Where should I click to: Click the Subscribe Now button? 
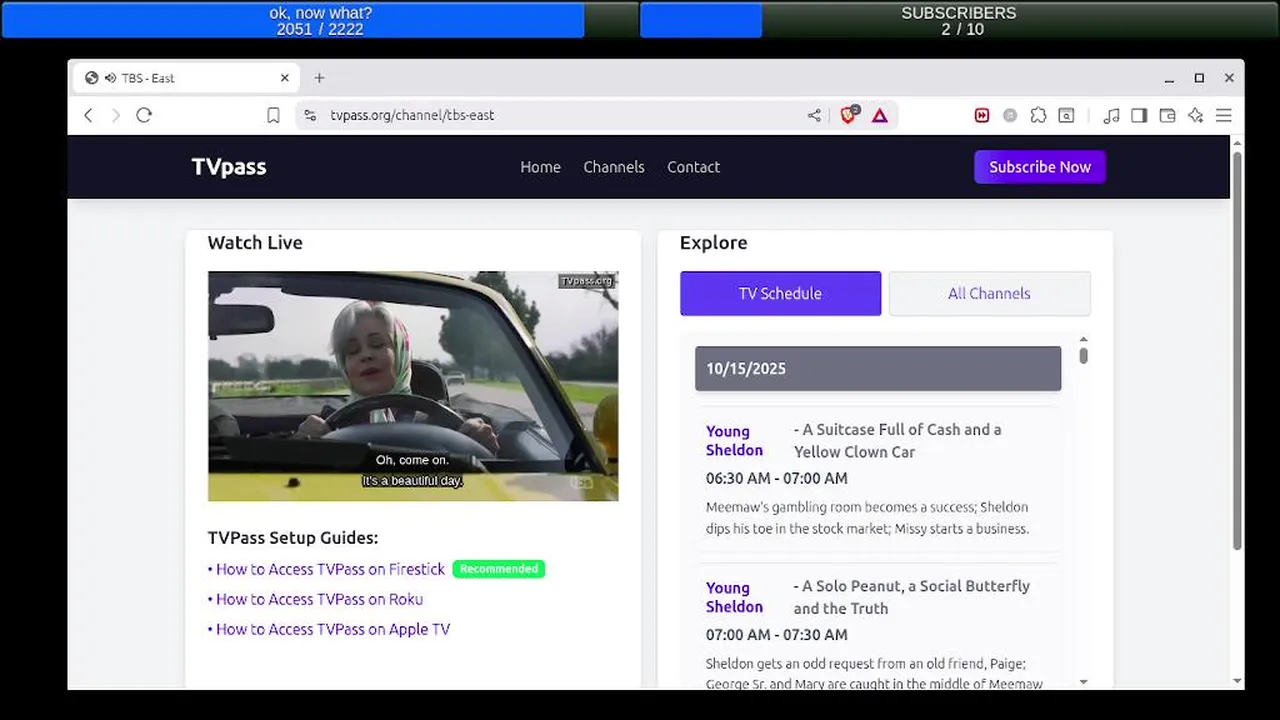coord(1040,167)
